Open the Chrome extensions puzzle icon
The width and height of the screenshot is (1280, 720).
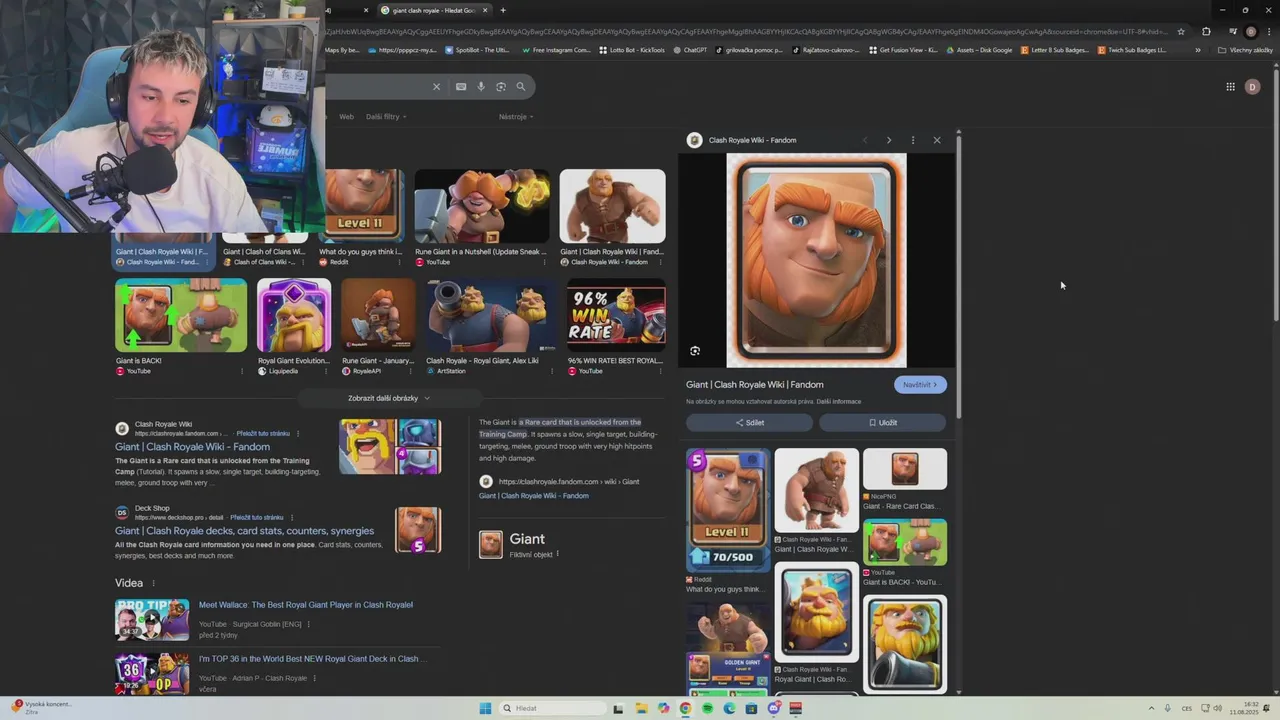(1206, 31)
